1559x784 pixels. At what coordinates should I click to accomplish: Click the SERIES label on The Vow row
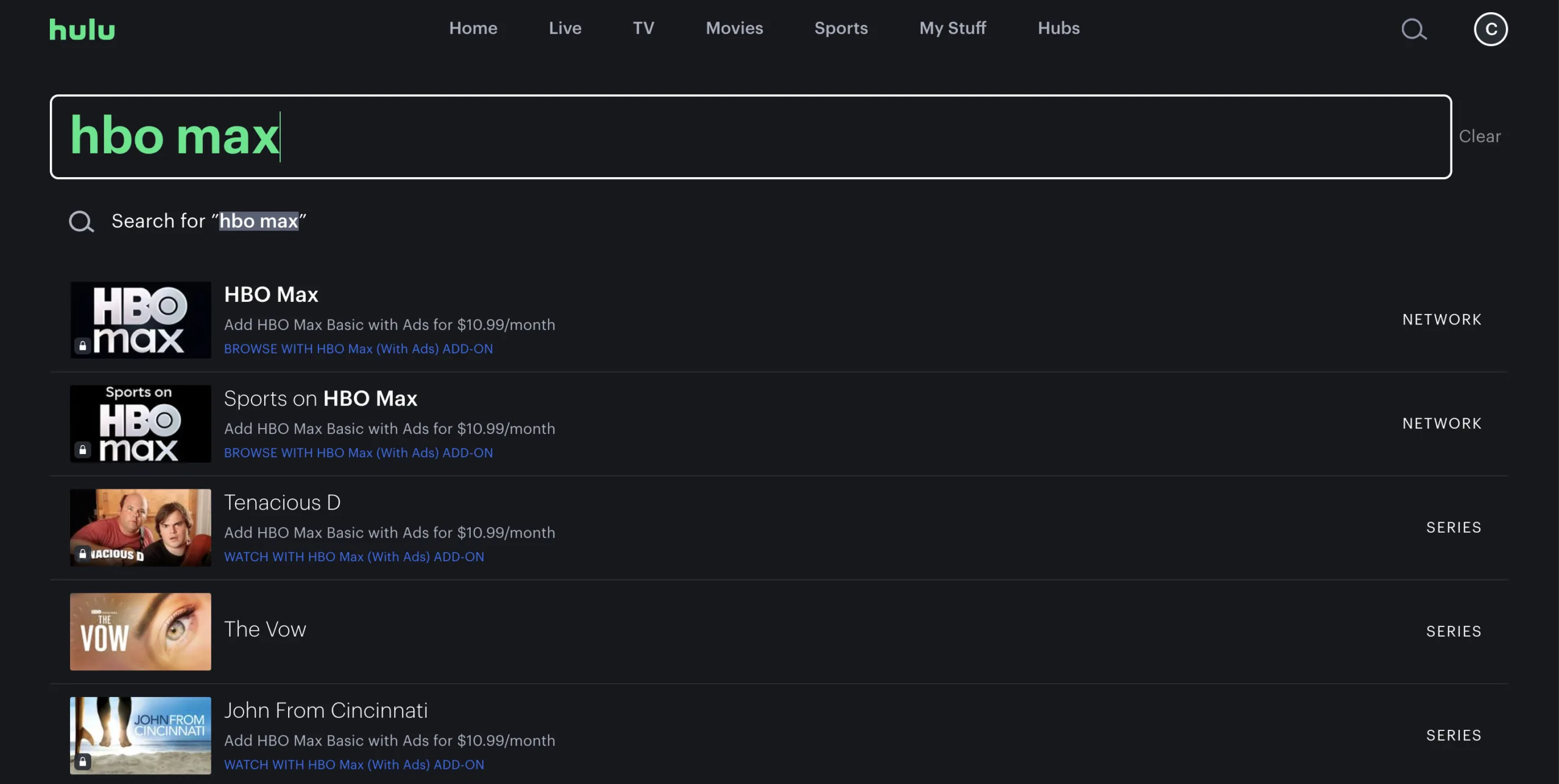[1454, 632]
